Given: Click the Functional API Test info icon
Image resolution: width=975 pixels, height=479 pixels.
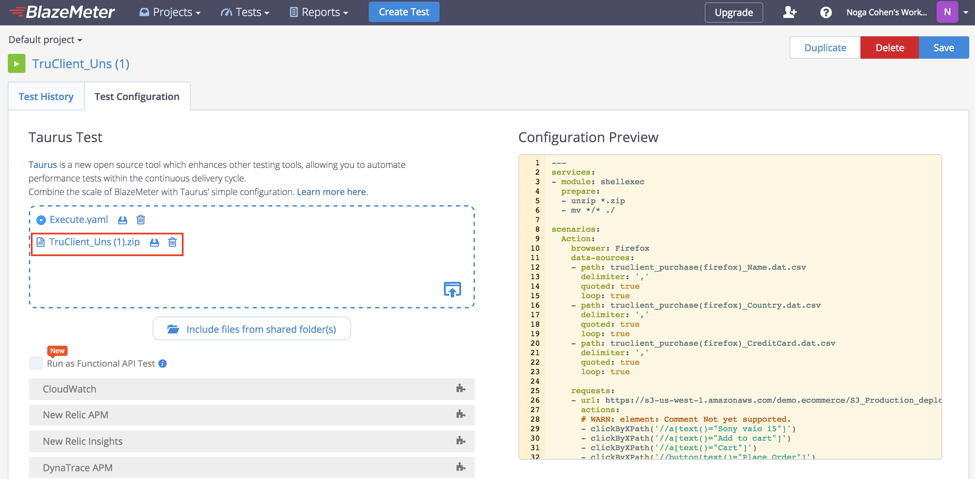Looking at the screenshot, I should click(x=162, y=363).
